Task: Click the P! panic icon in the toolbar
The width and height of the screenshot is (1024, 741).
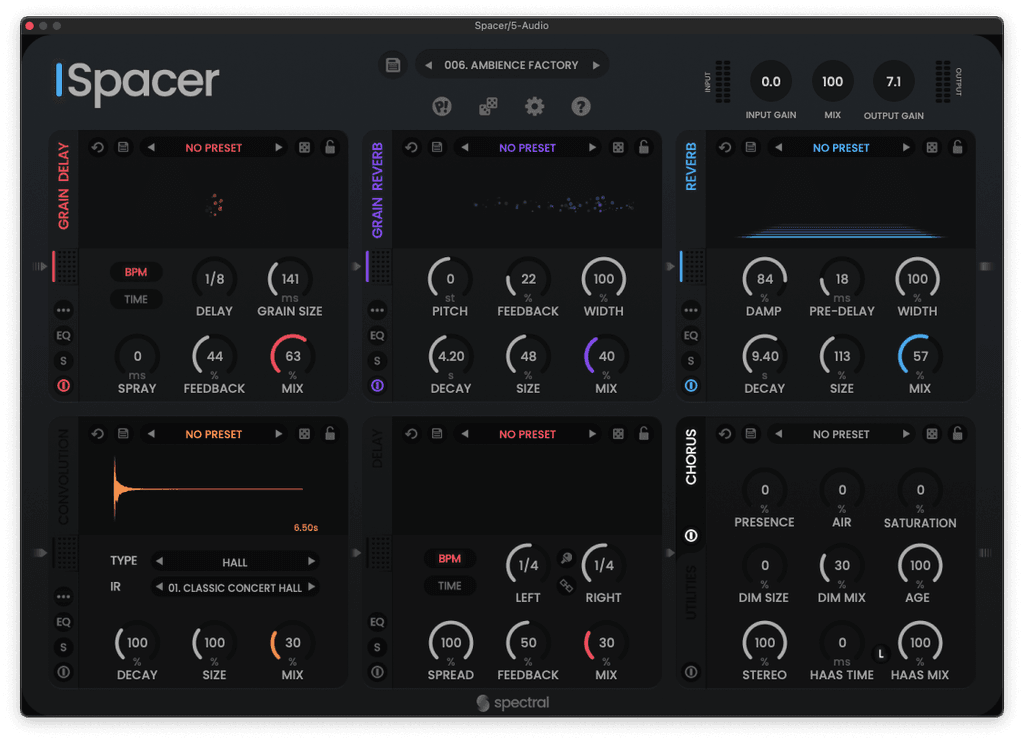Action: tap(442, 106)
